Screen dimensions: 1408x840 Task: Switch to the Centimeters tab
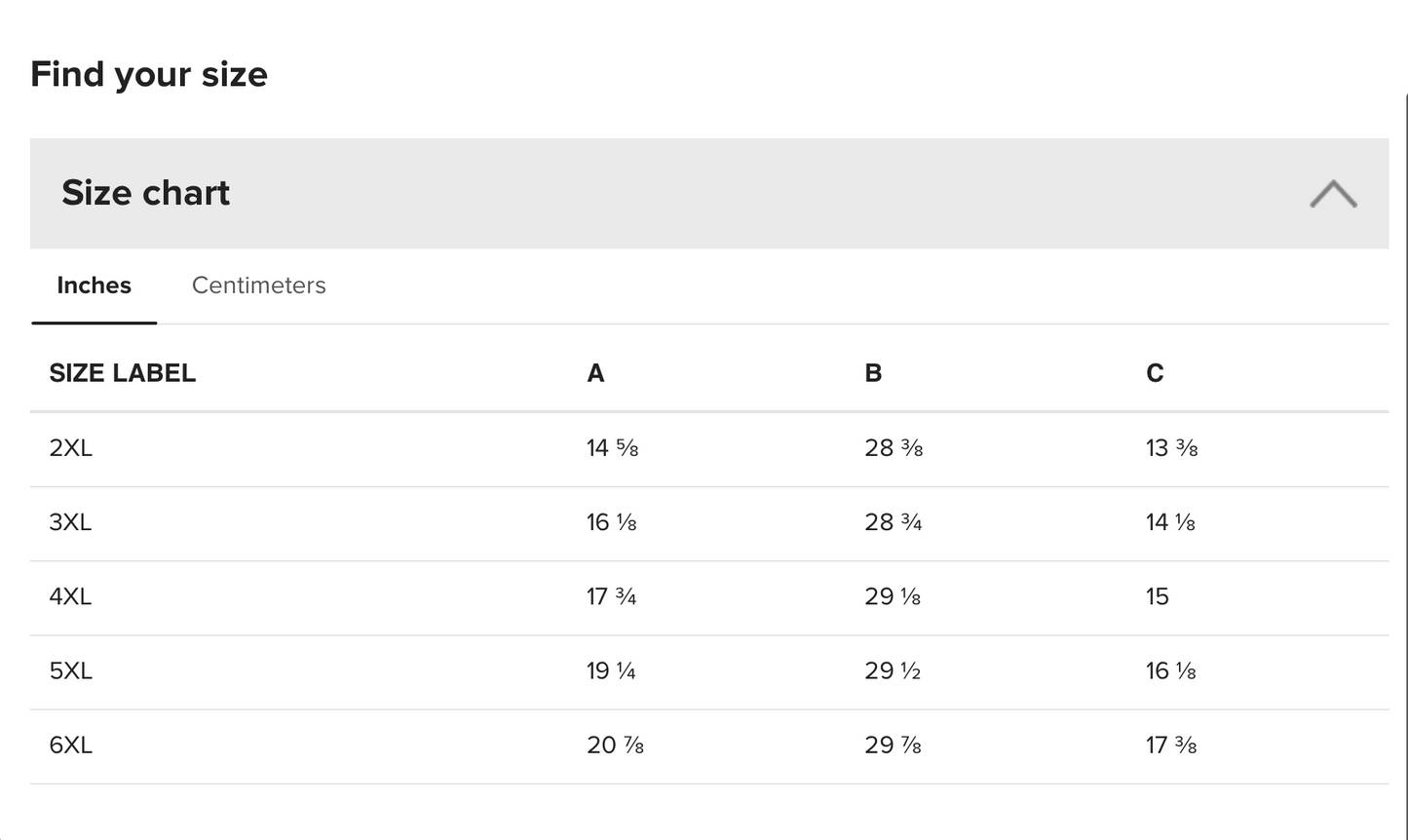[x=259, y=286]
